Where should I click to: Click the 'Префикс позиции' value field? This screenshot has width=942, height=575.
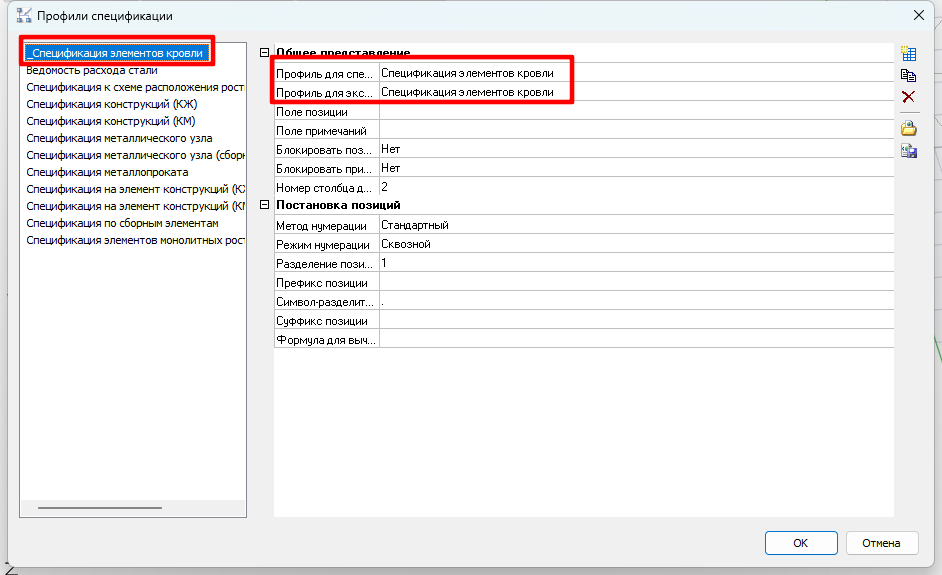coord(635,283)
